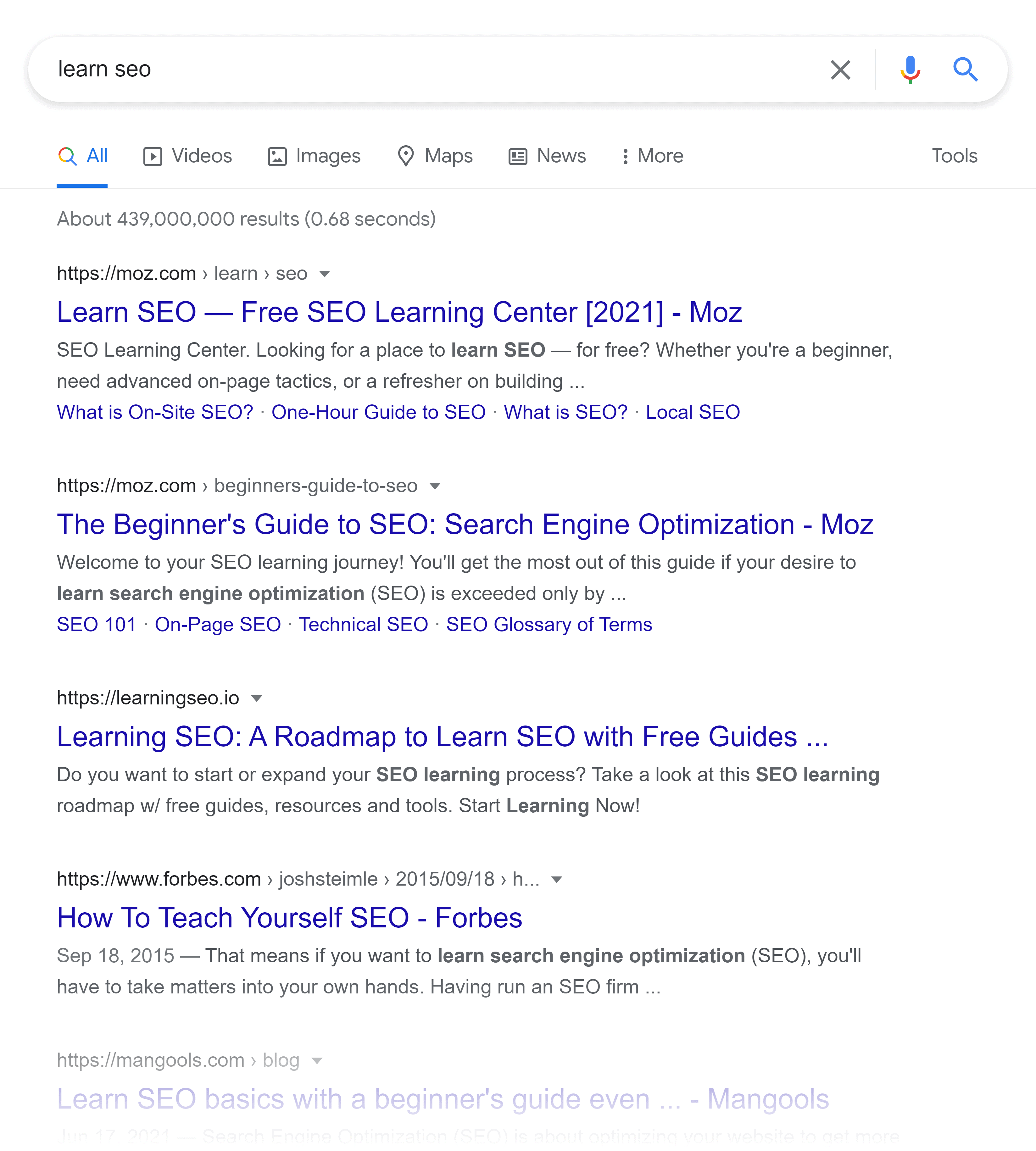The height and width of the screenshot is (1151, 1036).
Task: Click the Images tab picture icon
Action: click(x=277, y=156)
